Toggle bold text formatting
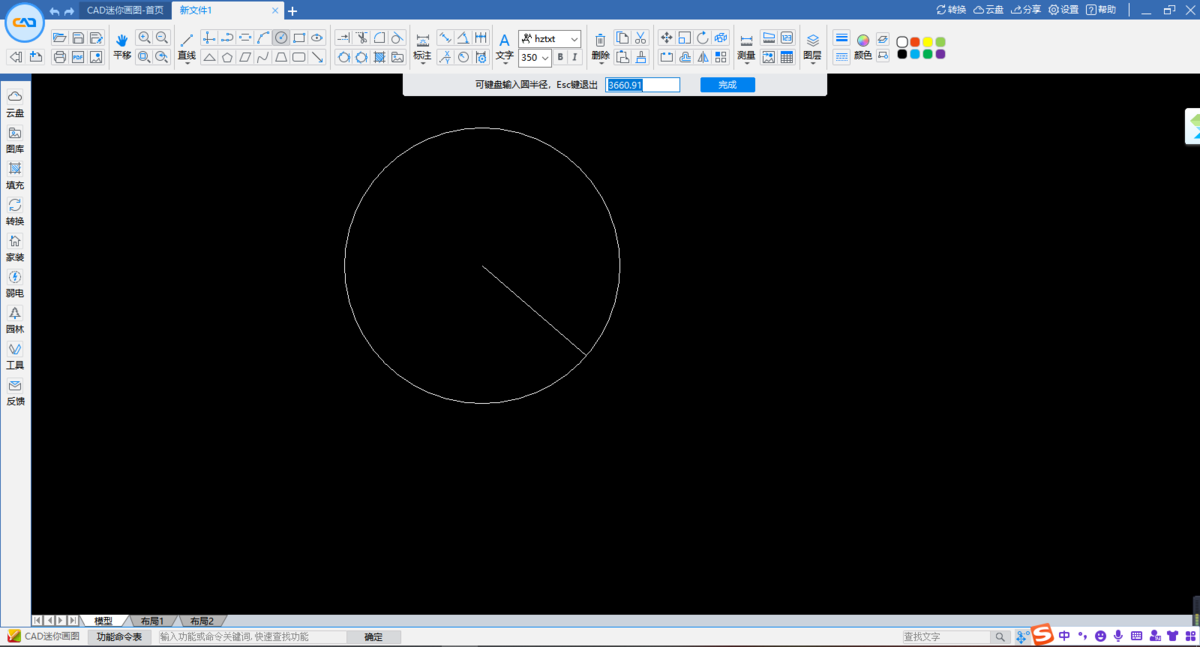This screenshot has height=647, width=1200. tap(559, 57)
